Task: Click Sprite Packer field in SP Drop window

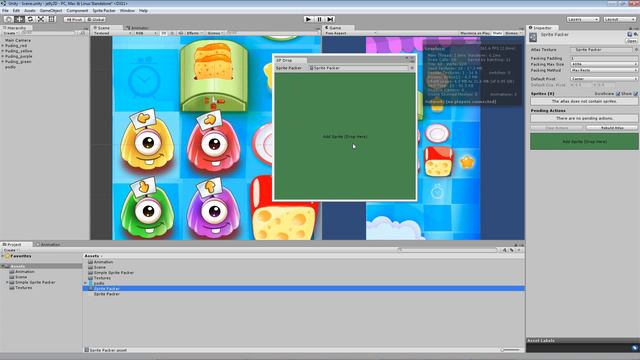Action: coord(358,68)
